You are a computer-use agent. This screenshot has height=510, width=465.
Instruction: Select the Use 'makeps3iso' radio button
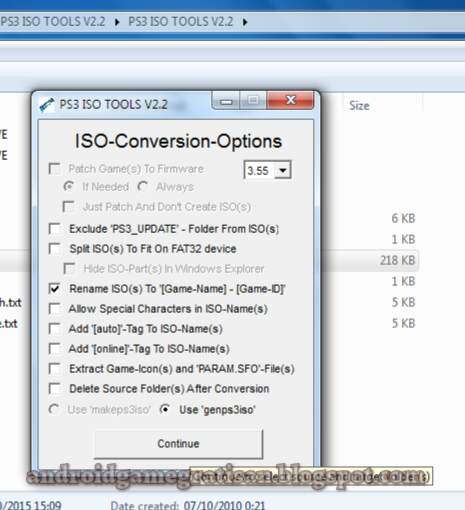click(x=54, y=409)
